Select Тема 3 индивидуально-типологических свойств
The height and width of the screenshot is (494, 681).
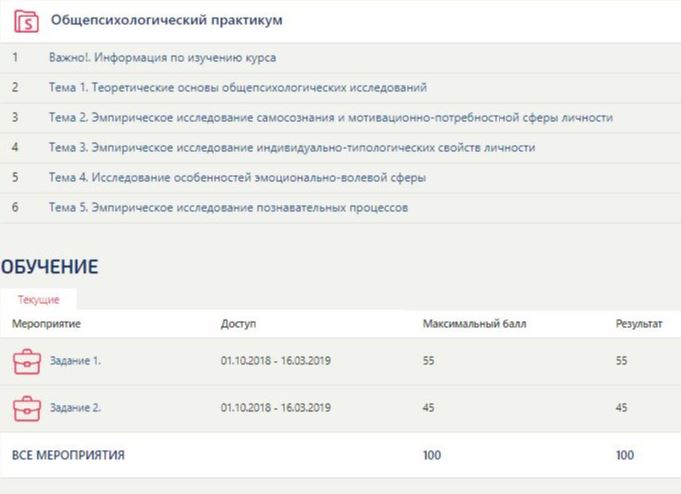coord(291,148)
